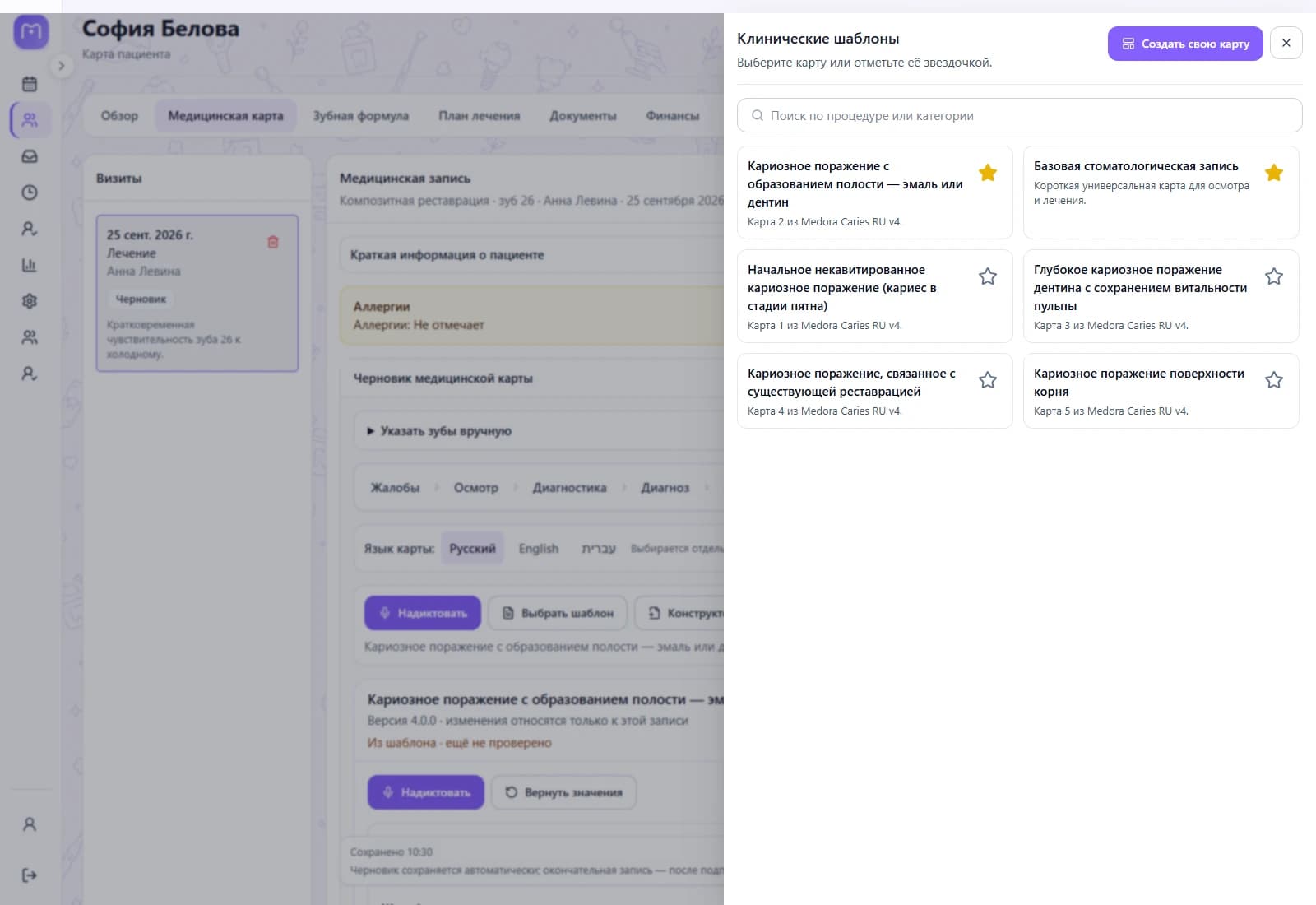The height and width of the screenshot is (905, 1316).
Task: Open the 25 сент. 2026 visit card
Action: (x=197, y=294)
